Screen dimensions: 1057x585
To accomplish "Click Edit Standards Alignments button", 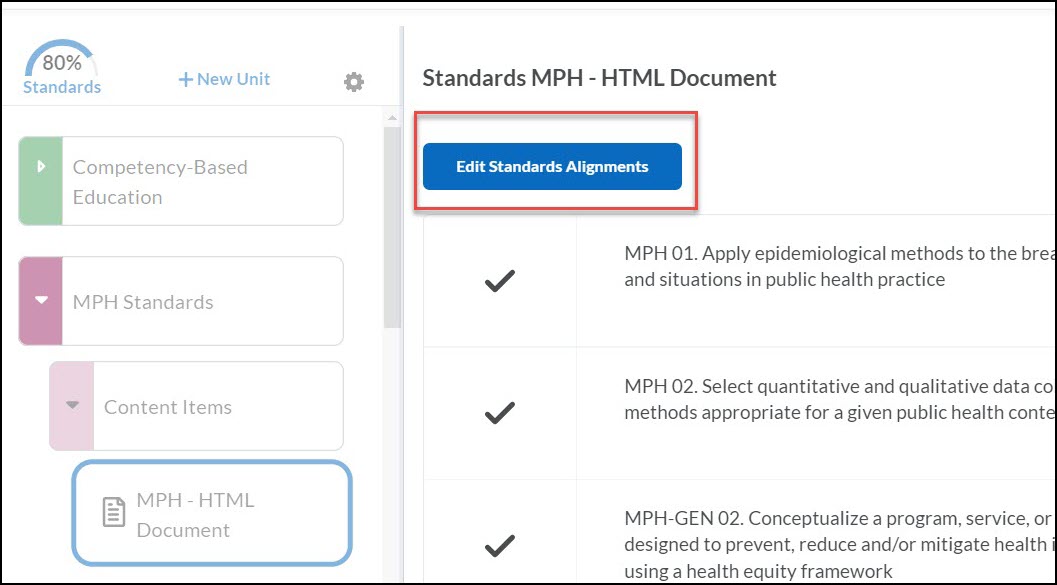I will pyautogui.click(x=552, y=166).
